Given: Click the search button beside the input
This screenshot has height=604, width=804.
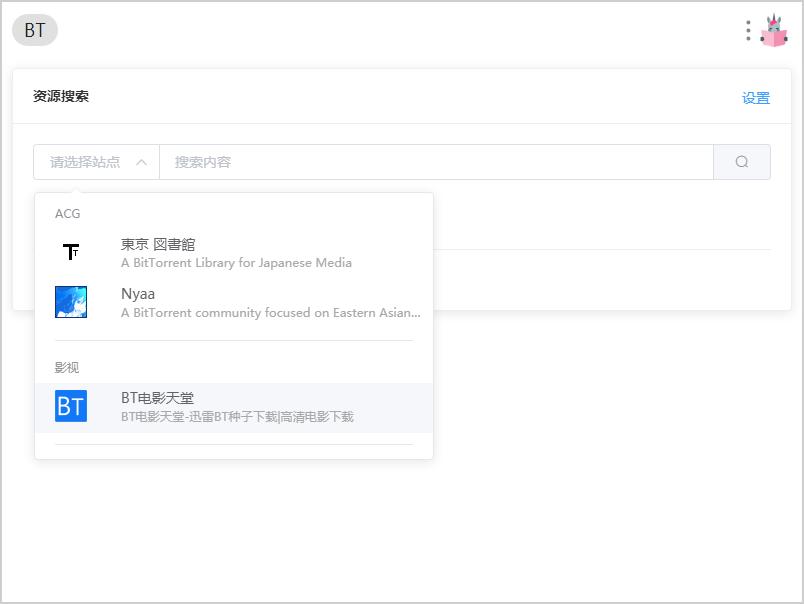Looking at the screenshot, I should click(741, 161).
